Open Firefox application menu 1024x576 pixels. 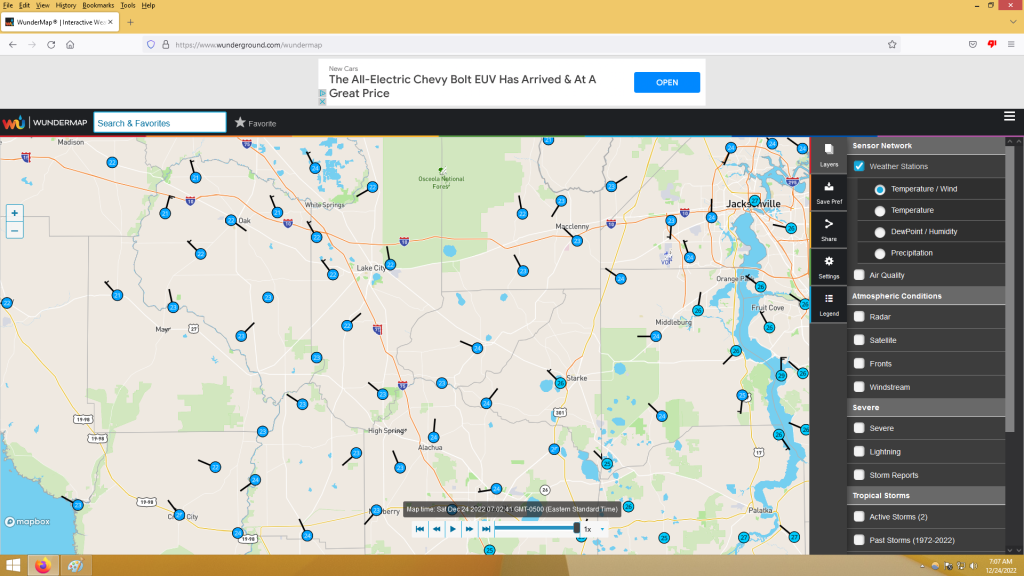[1011, 44]
